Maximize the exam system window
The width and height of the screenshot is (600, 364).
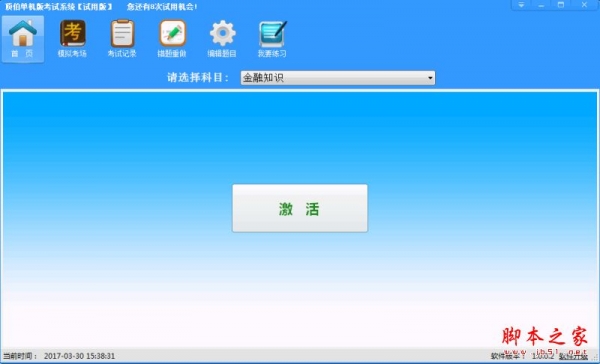561,5
